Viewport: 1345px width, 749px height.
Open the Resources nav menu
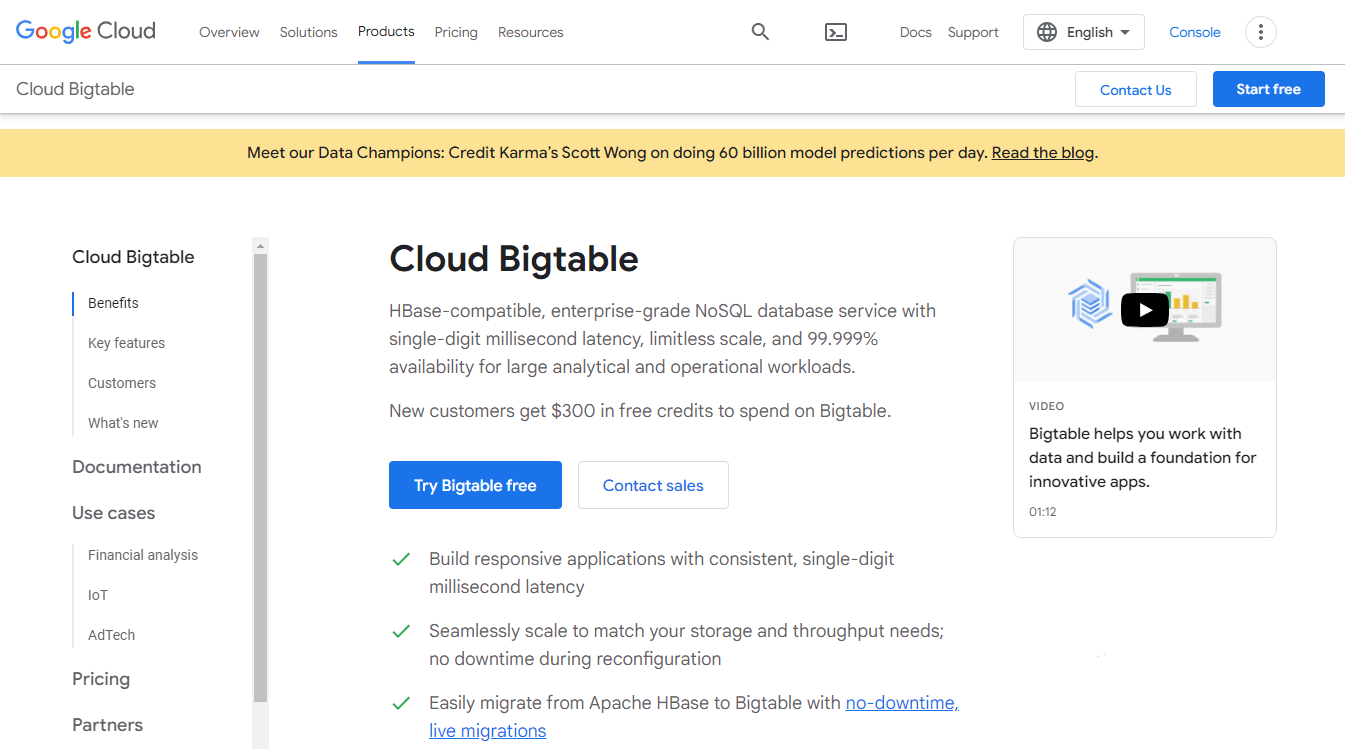point(531,32)
